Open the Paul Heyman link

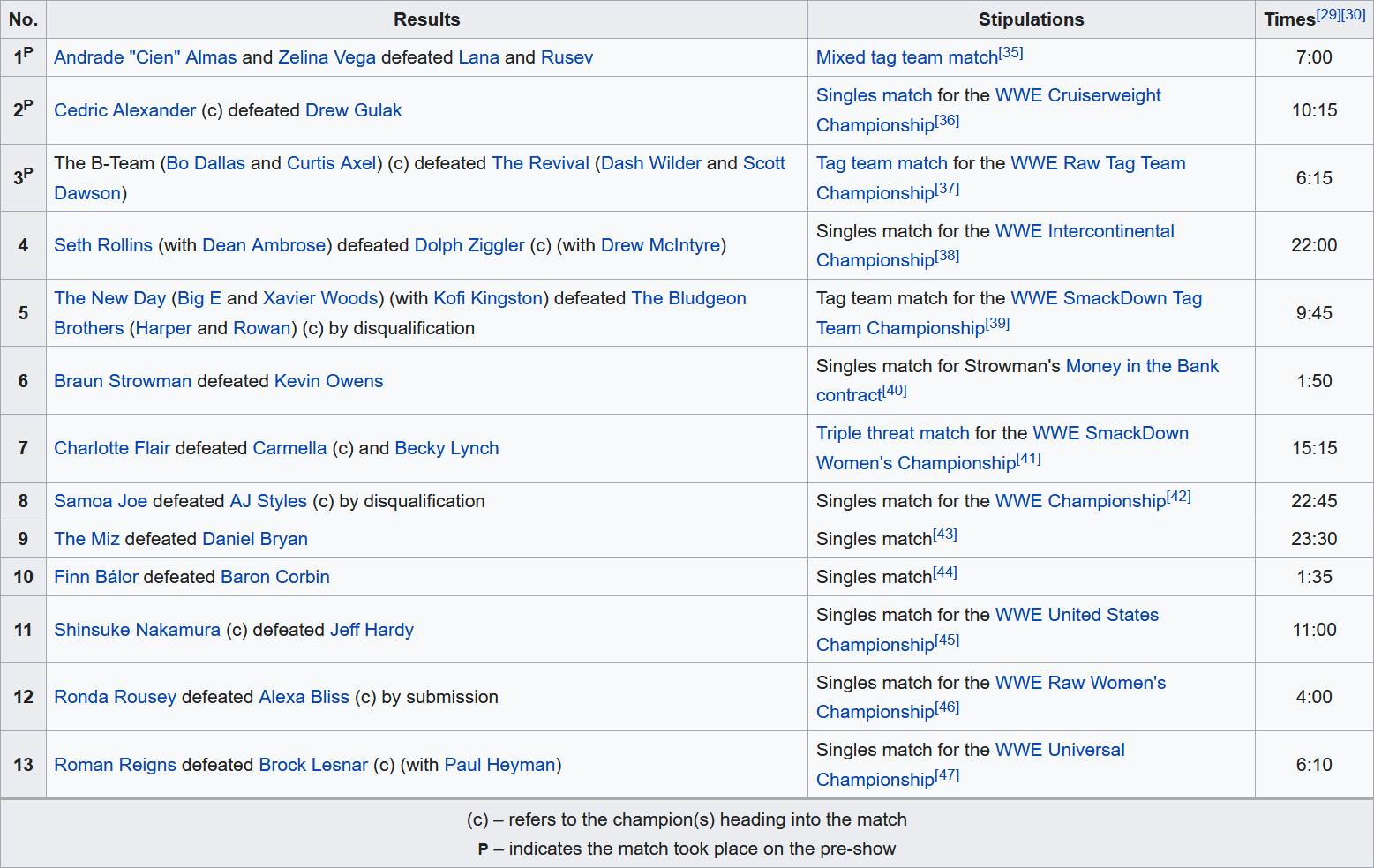point(499,765)
